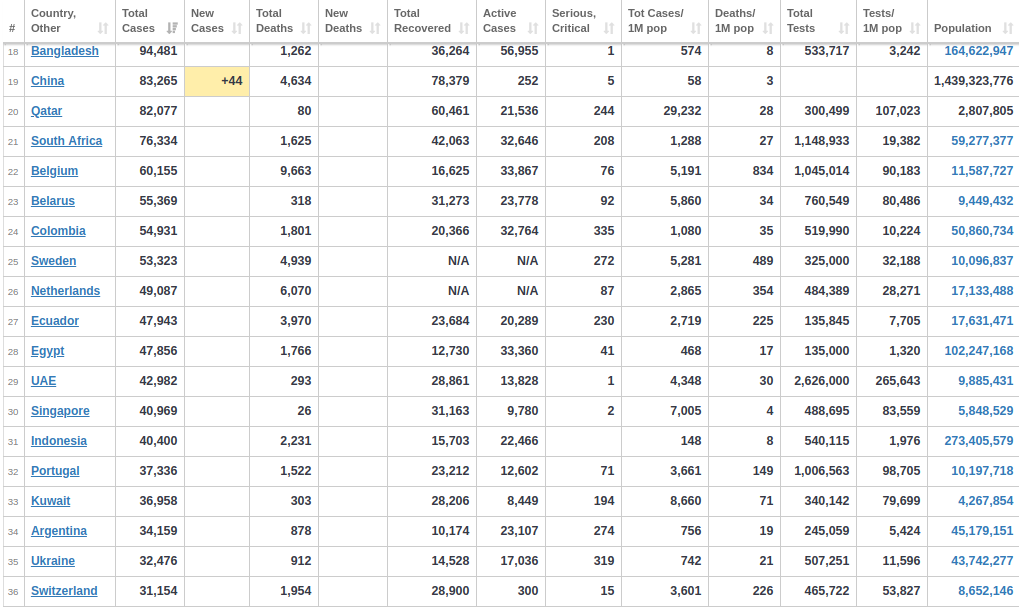Select Qatar tests per million 107,023
The image size is (1019, 607).
point(897,110)
